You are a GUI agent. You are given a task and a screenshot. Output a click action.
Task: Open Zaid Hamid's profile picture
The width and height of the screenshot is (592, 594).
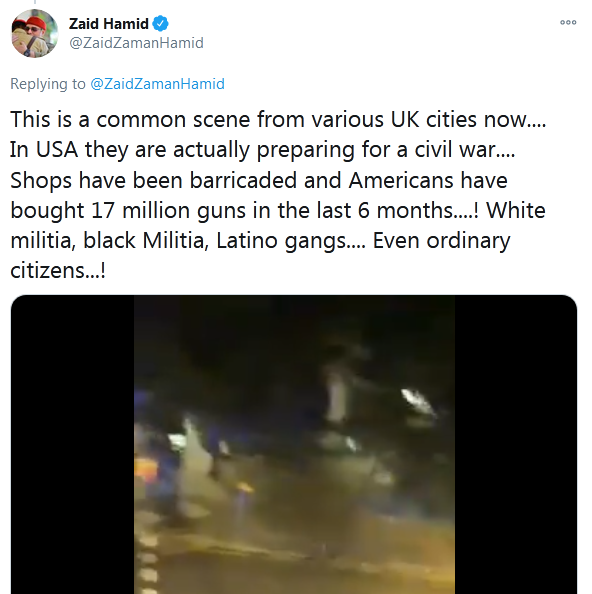[x=35, y=33]
